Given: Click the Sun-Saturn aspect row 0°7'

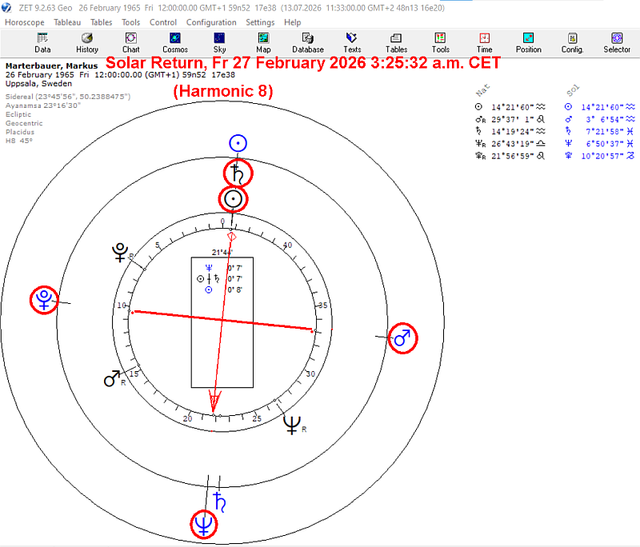Looking at the screenshot, I should pyautogui.click(x=220, y=279).
